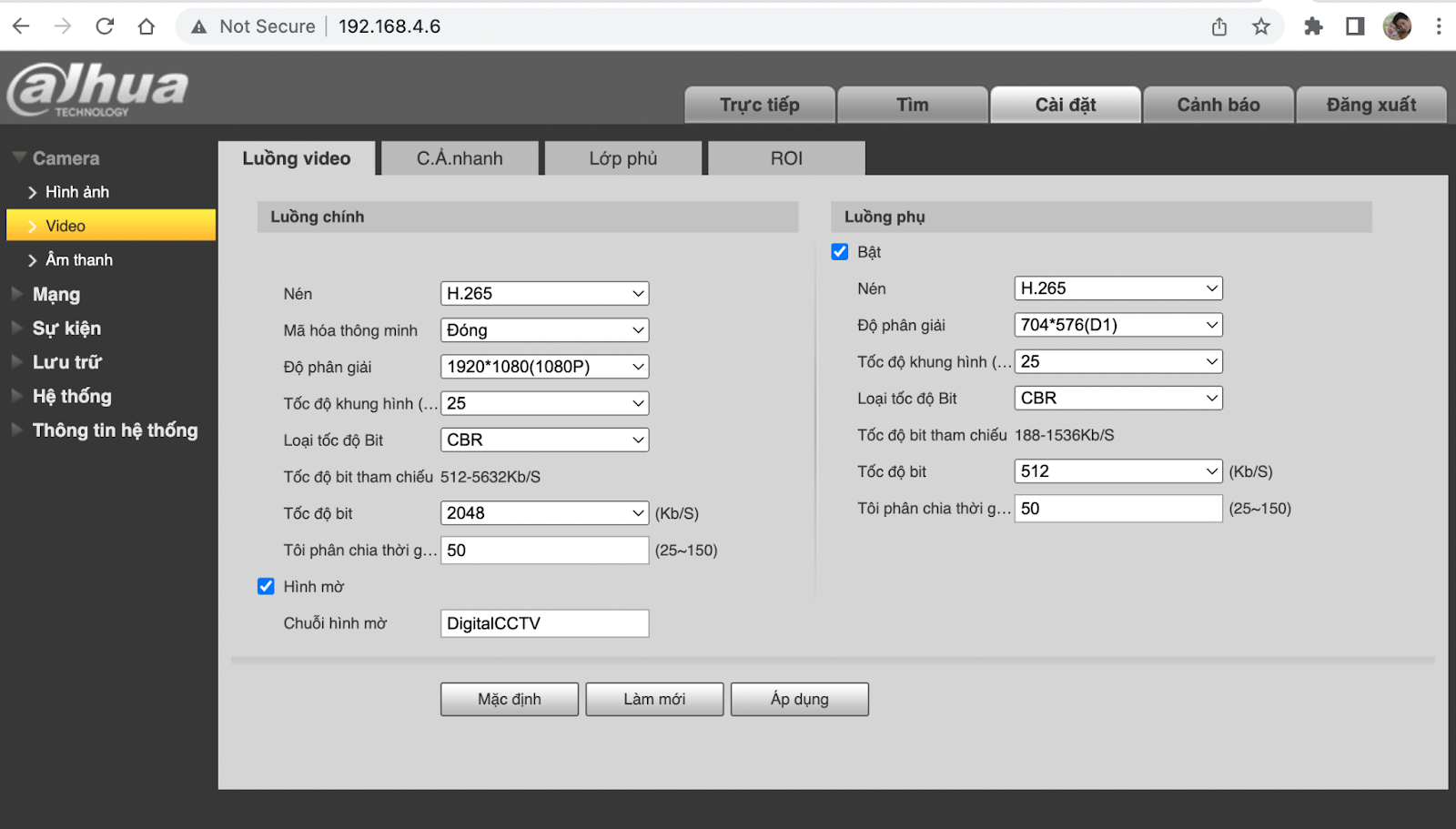The height and width of the screenshot is (829, 1456).
Task: Open the browser home page icon
Action: click(147, 26)
